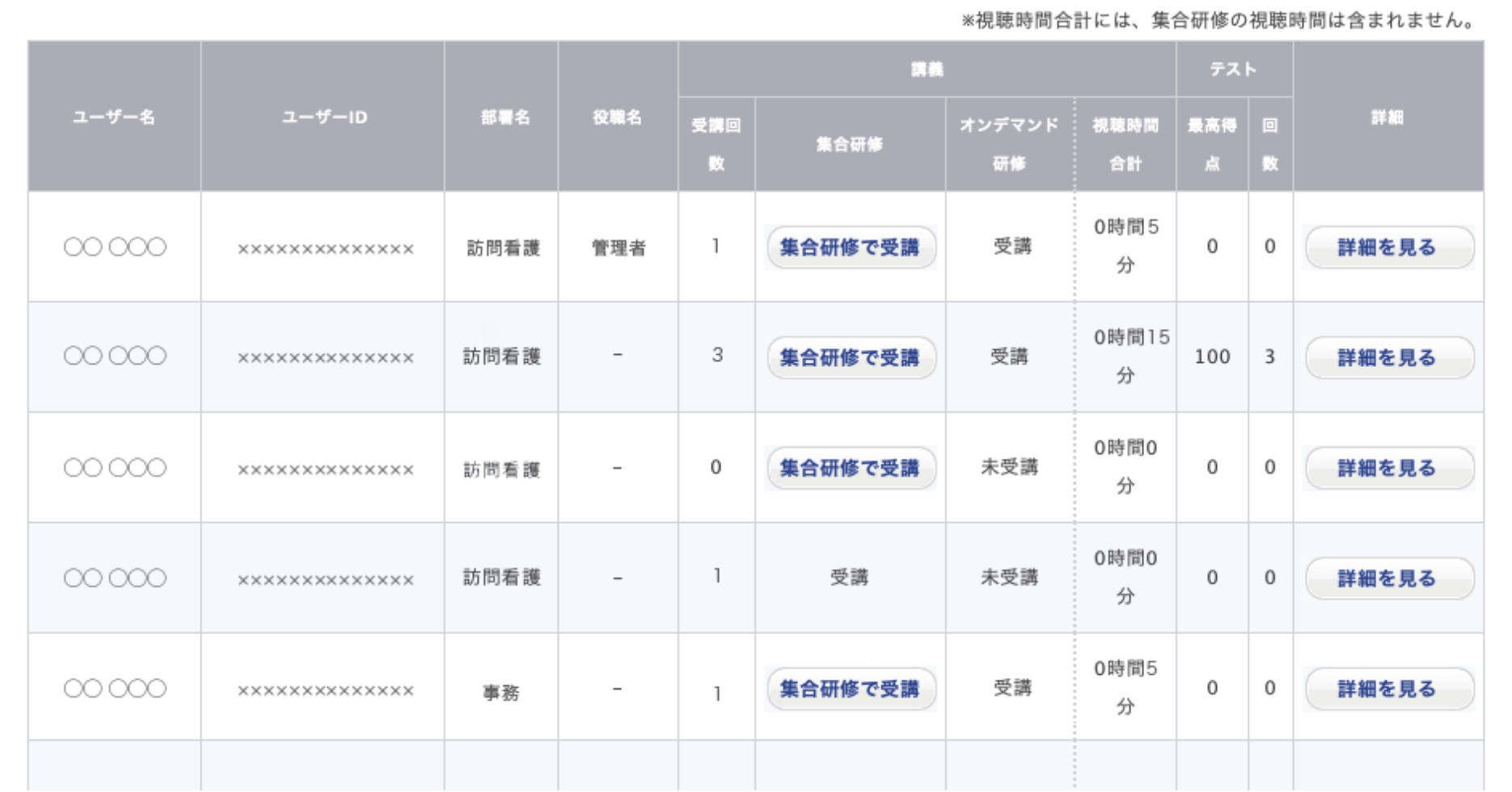The width and height of the screenshot is (1512, 792).
Task: Select 集合研修で受講 in the 事務 row
Action: pos(850,689)
